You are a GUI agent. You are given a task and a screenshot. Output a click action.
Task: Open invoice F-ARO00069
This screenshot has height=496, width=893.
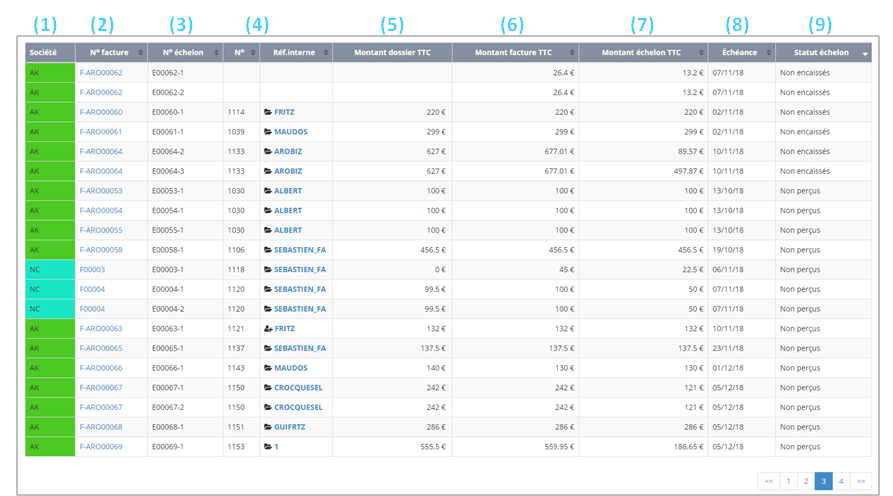point(101,446)
